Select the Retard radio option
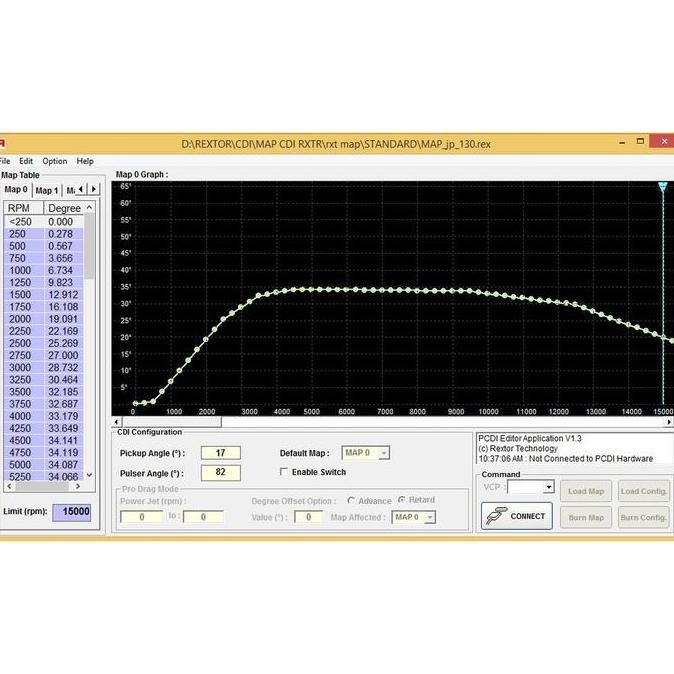 tap(401, 500)
